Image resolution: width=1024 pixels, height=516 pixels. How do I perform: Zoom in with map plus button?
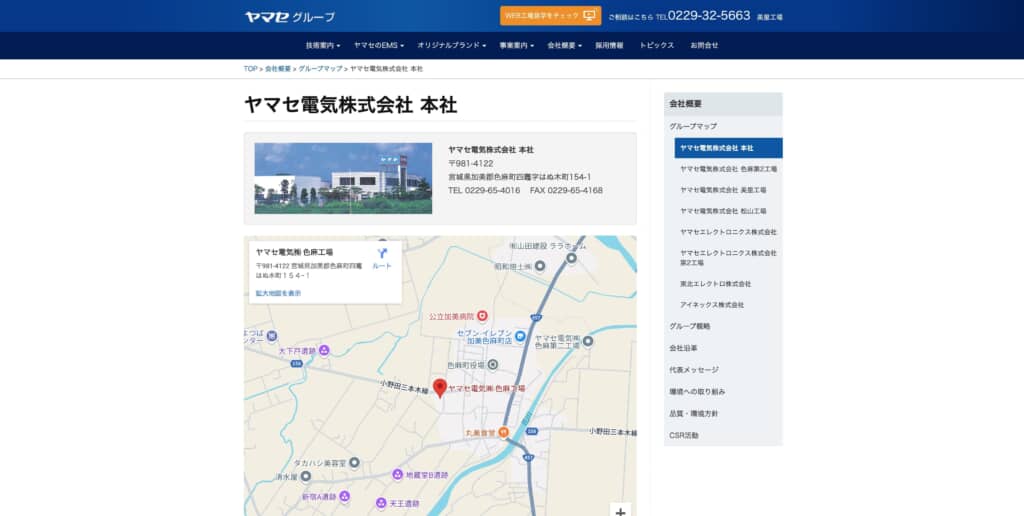coord(620,510)
